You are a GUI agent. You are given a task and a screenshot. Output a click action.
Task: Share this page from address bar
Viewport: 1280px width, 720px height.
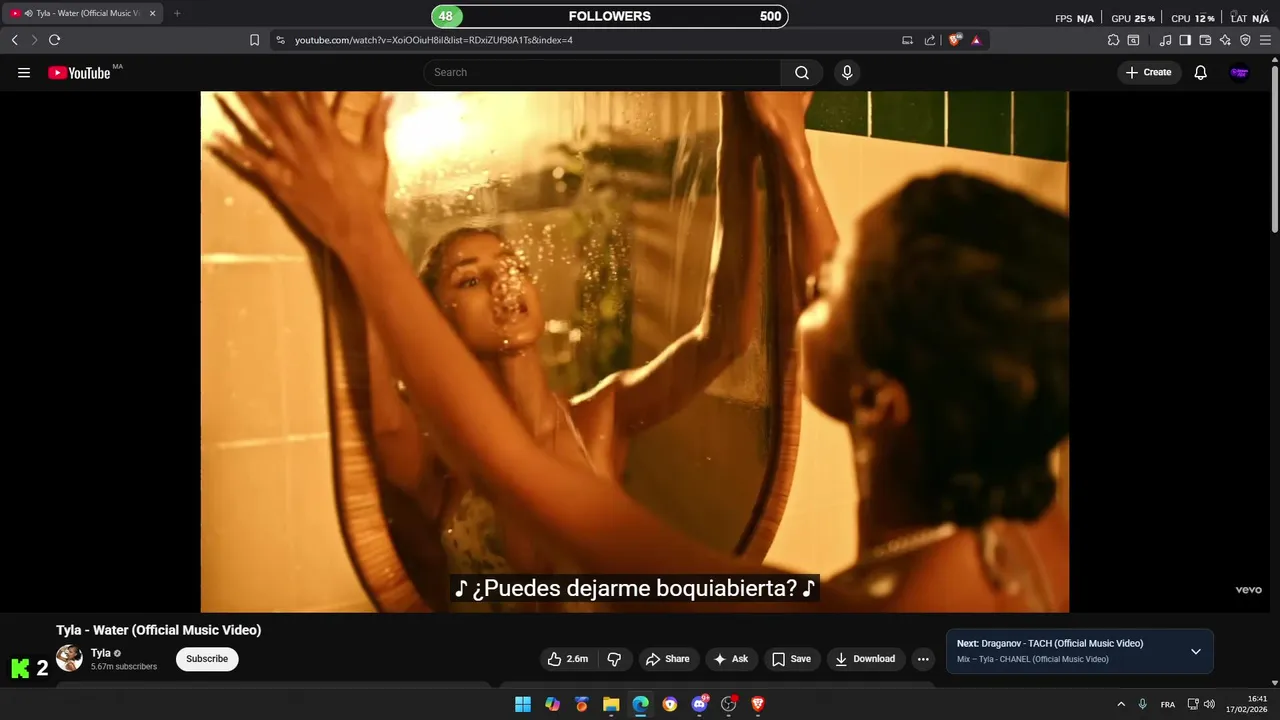(x=930, y=40)
